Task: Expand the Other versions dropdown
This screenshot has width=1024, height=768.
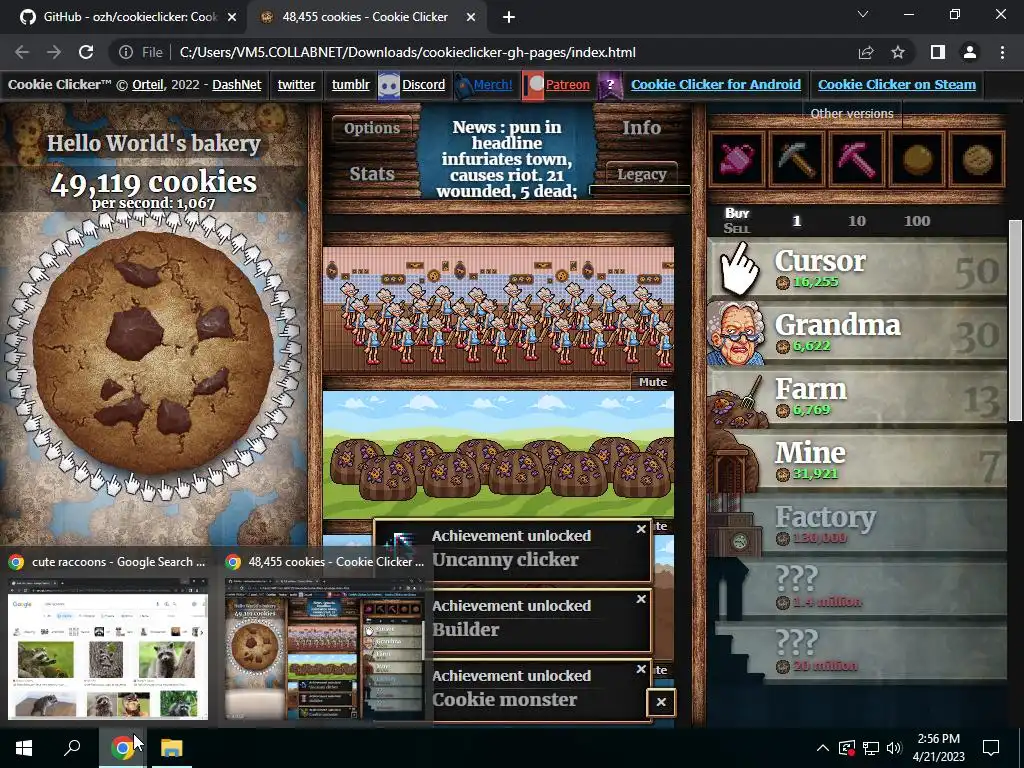Action: coord(852,114)
